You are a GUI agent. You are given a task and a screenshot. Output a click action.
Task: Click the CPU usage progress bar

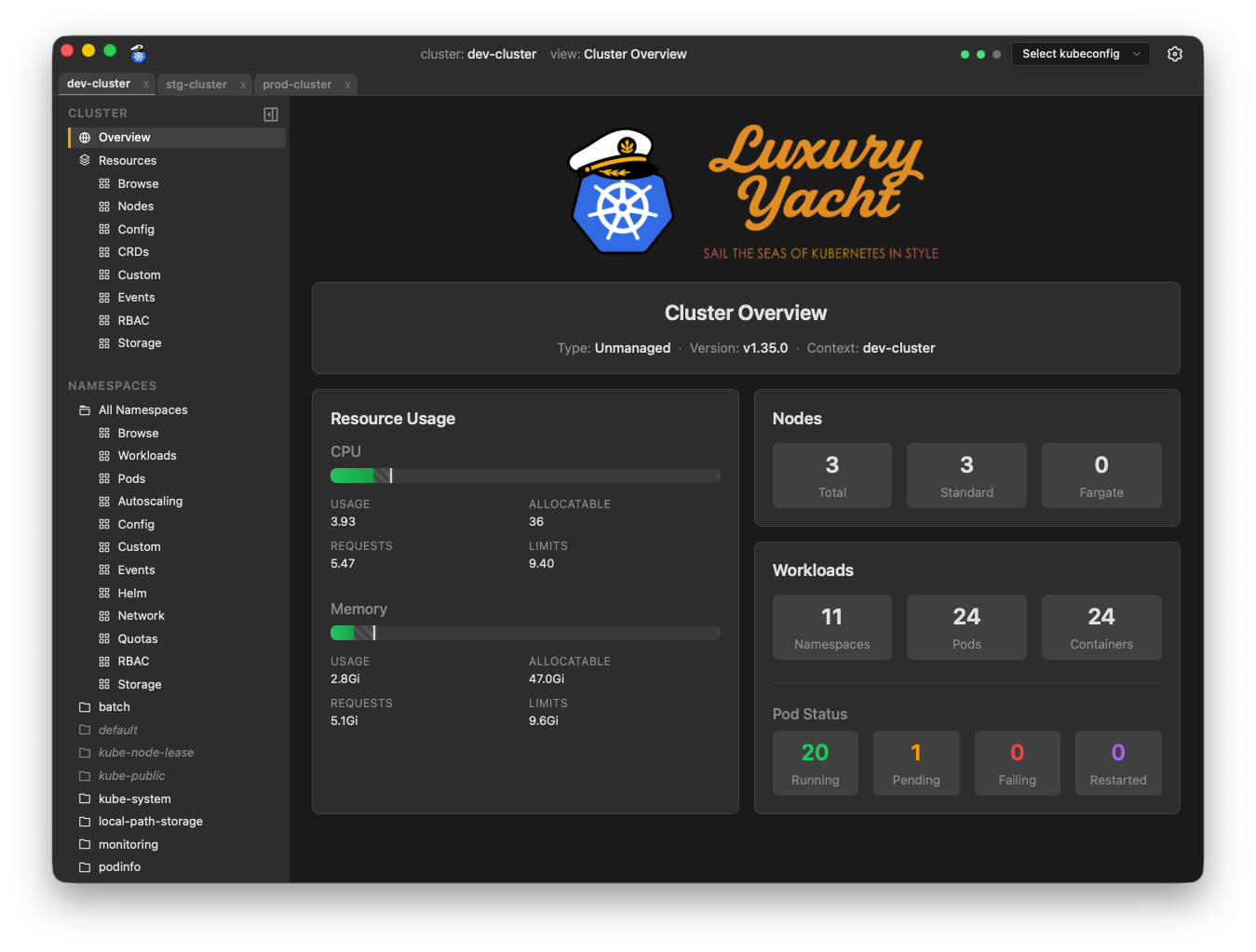pos(525,475)
